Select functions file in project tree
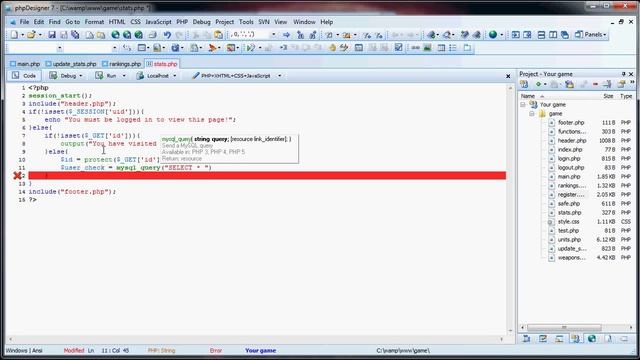The height and width of the screenshot is (360, 640). tap(572, 132)
